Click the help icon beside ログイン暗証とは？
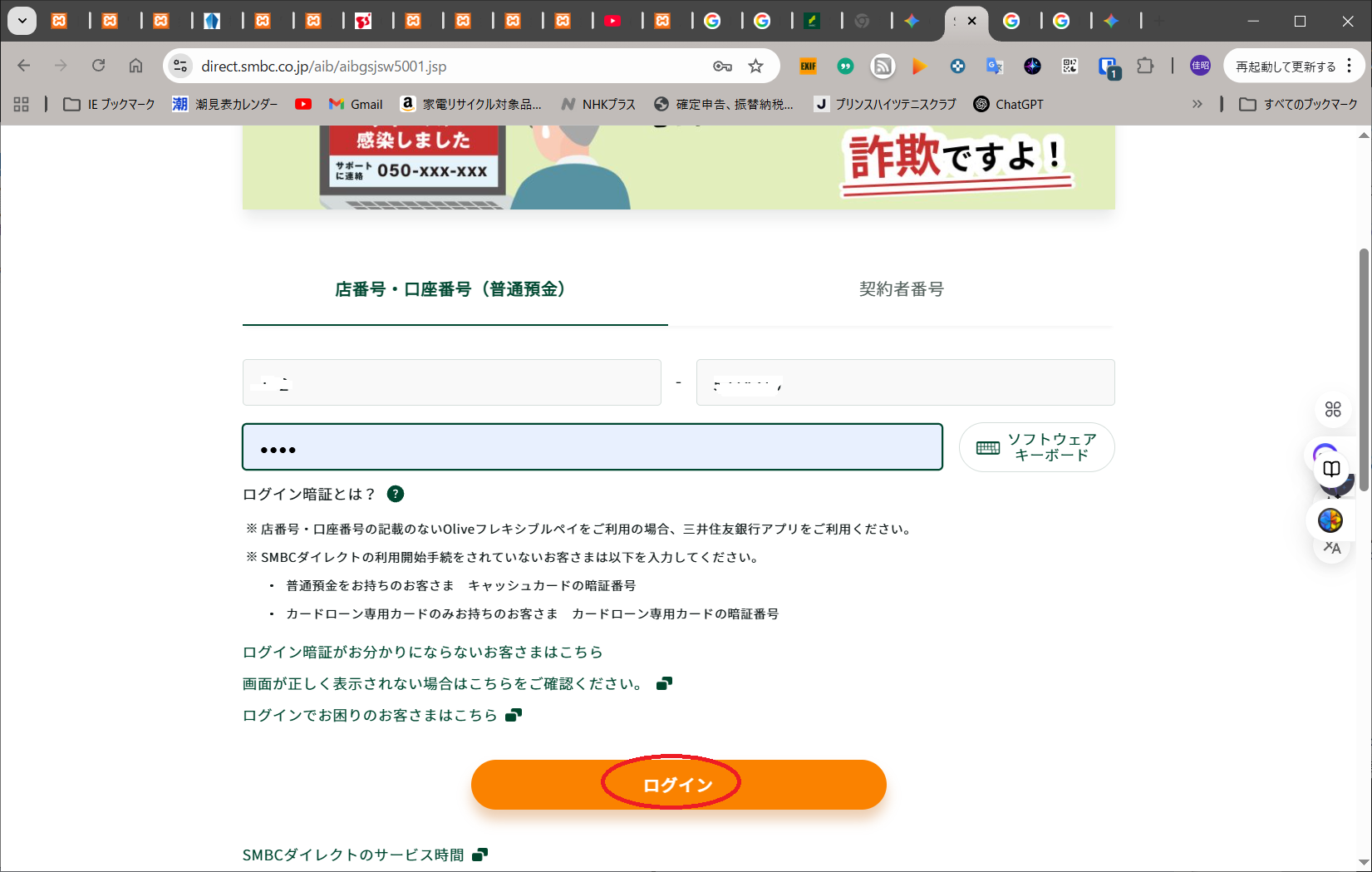The image size is (1372, 872). (396, 494)
